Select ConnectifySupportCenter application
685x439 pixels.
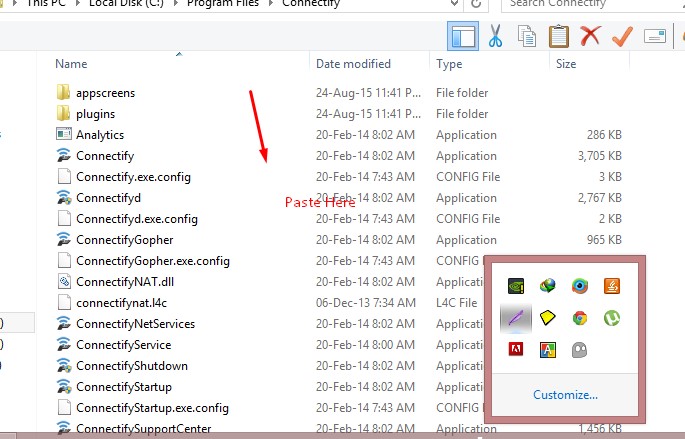pyautogui.click(x=143, y=429)
